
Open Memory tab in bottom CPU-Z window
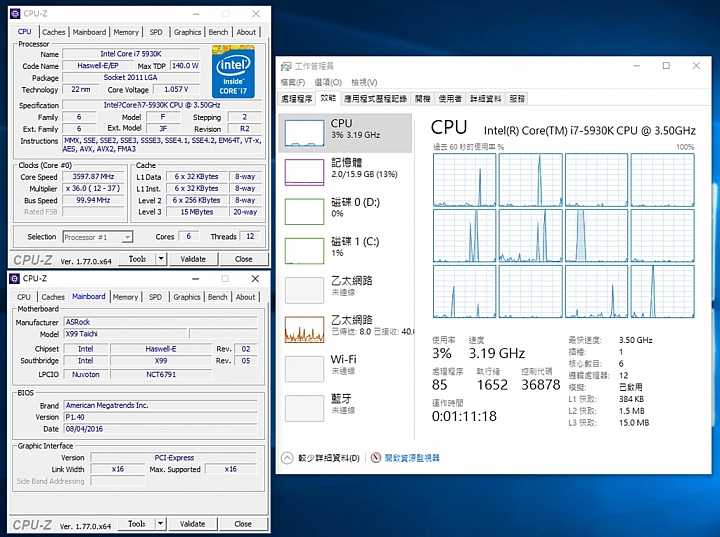pos(125,297)
